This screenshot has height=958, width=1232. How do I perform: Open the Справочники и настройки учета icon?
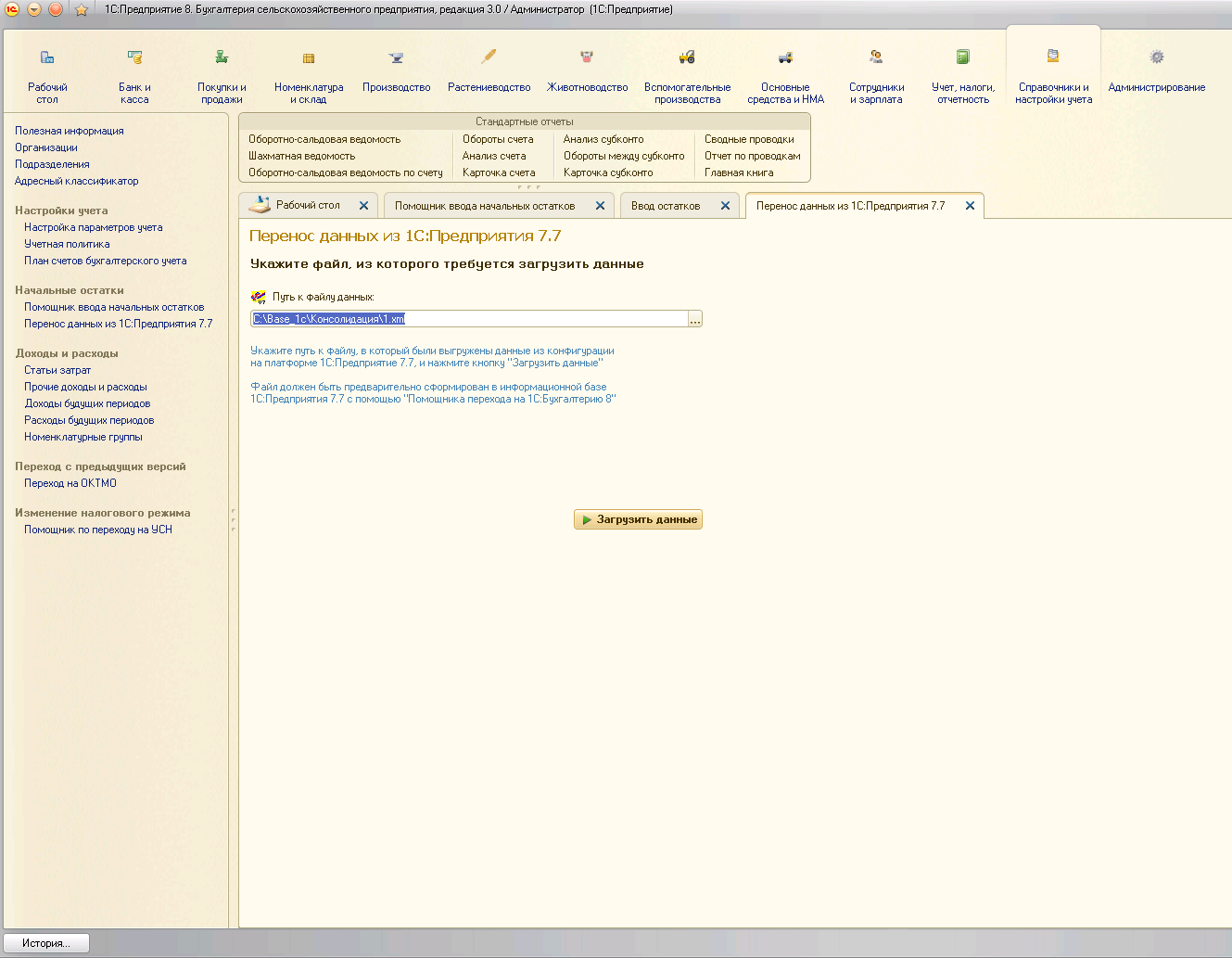(x=1053, y=57)
